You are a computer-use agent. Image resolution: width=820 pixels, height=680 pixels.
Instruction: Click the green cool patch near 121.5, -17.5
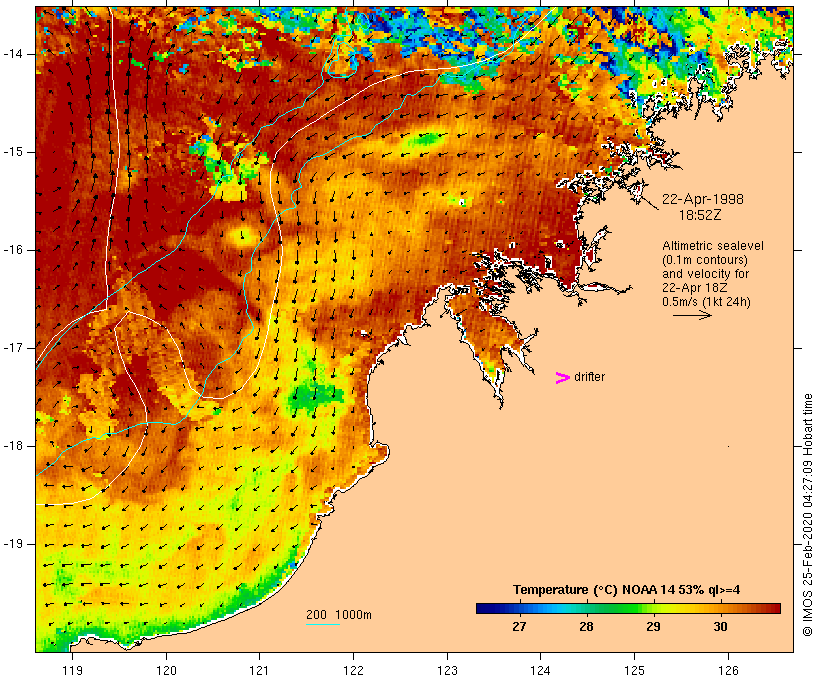click(314, 395)
